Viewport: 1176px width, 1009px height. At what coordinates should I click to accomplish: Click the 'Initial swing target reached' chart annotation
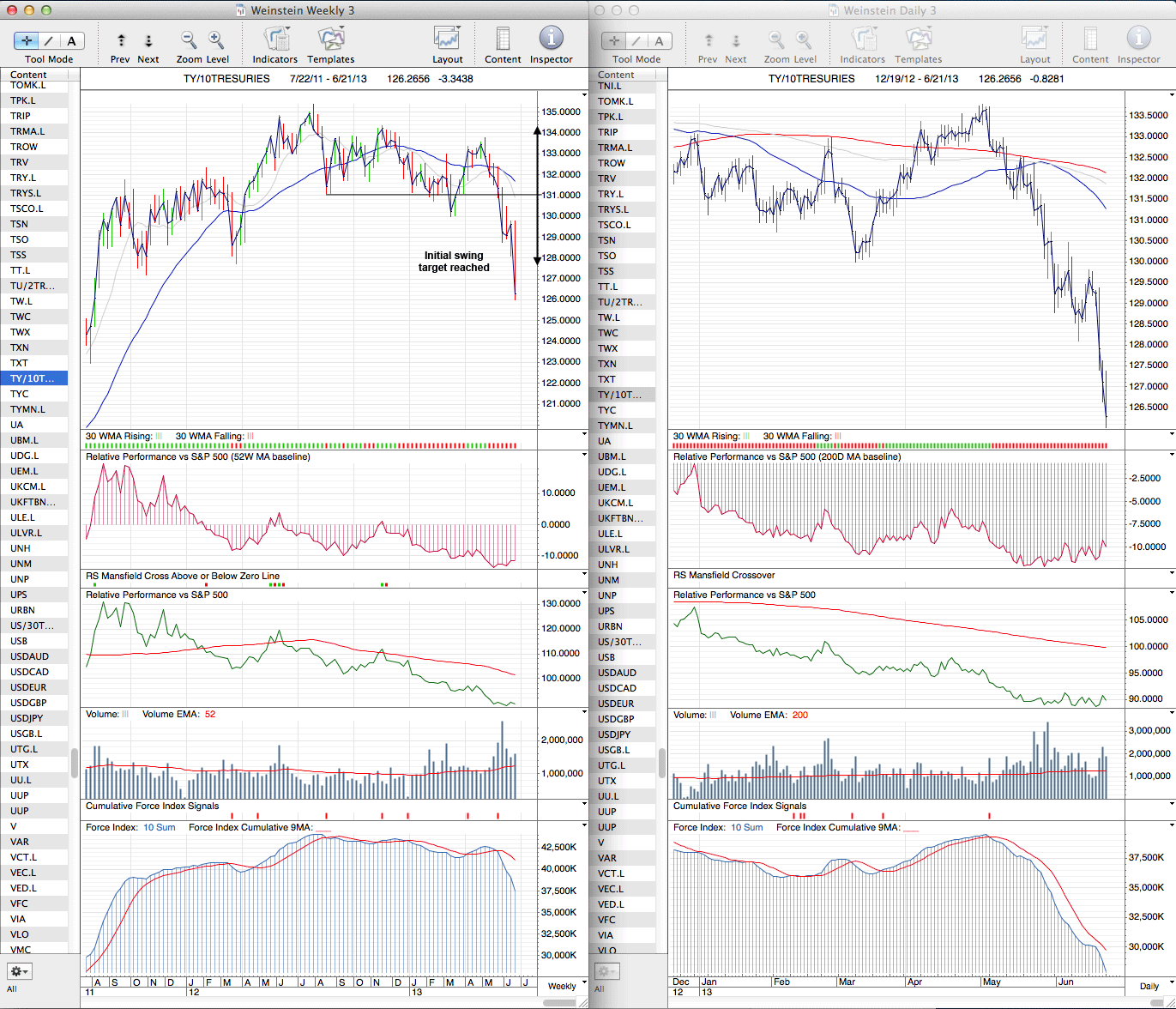[454, 262]
